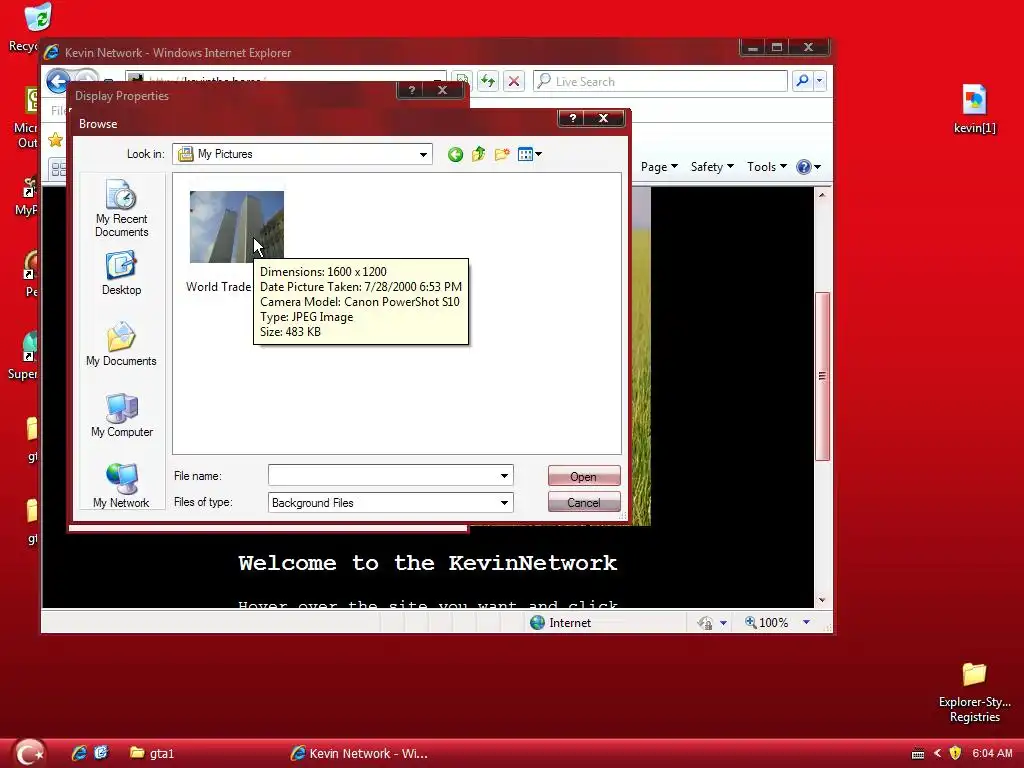
Task: Click the second quick launch icon
Action: click(x=101, y=753)
